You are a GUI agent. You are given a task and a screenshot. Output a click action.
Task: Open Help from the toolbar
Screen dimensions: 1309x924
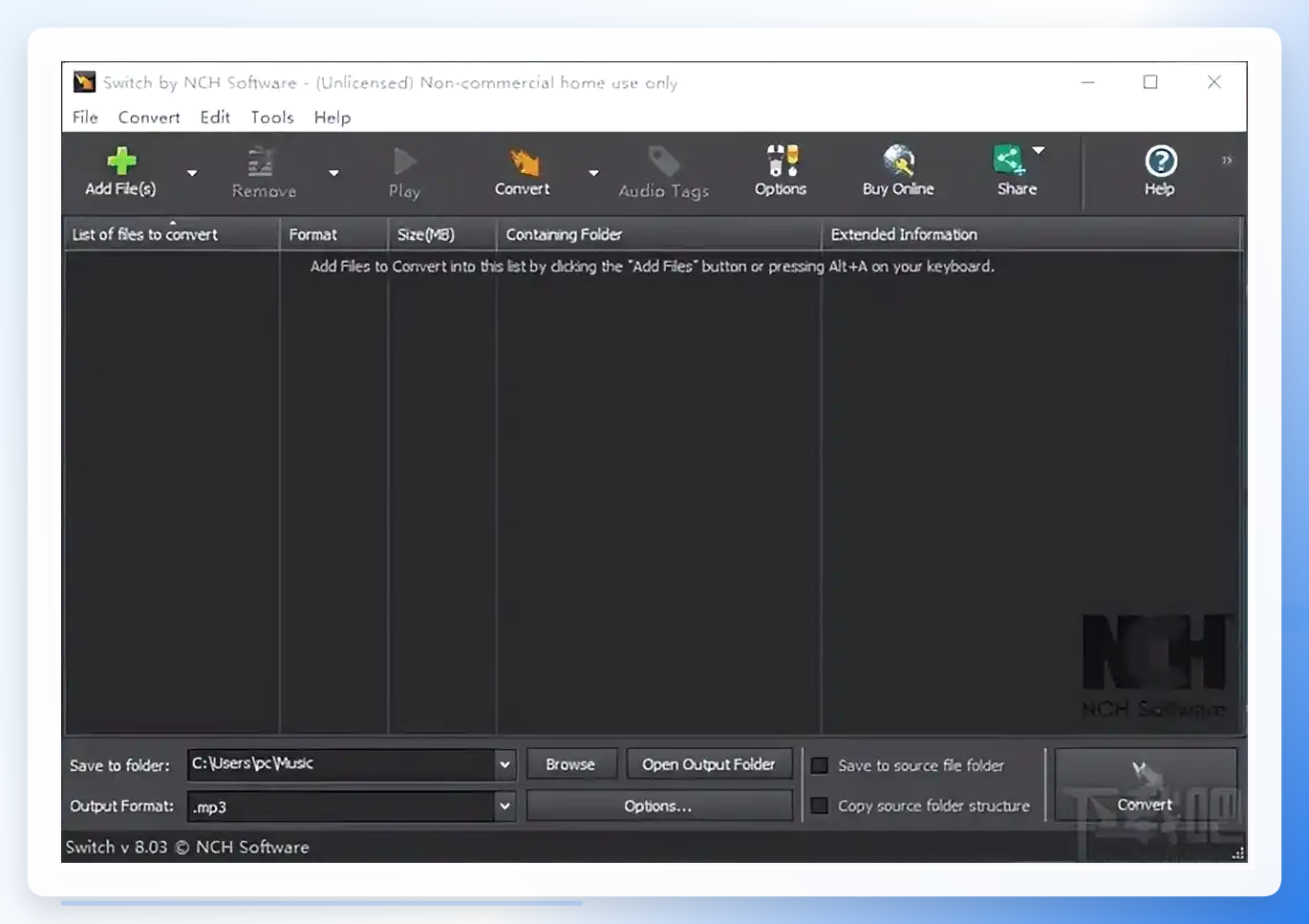coord(1160,173)
